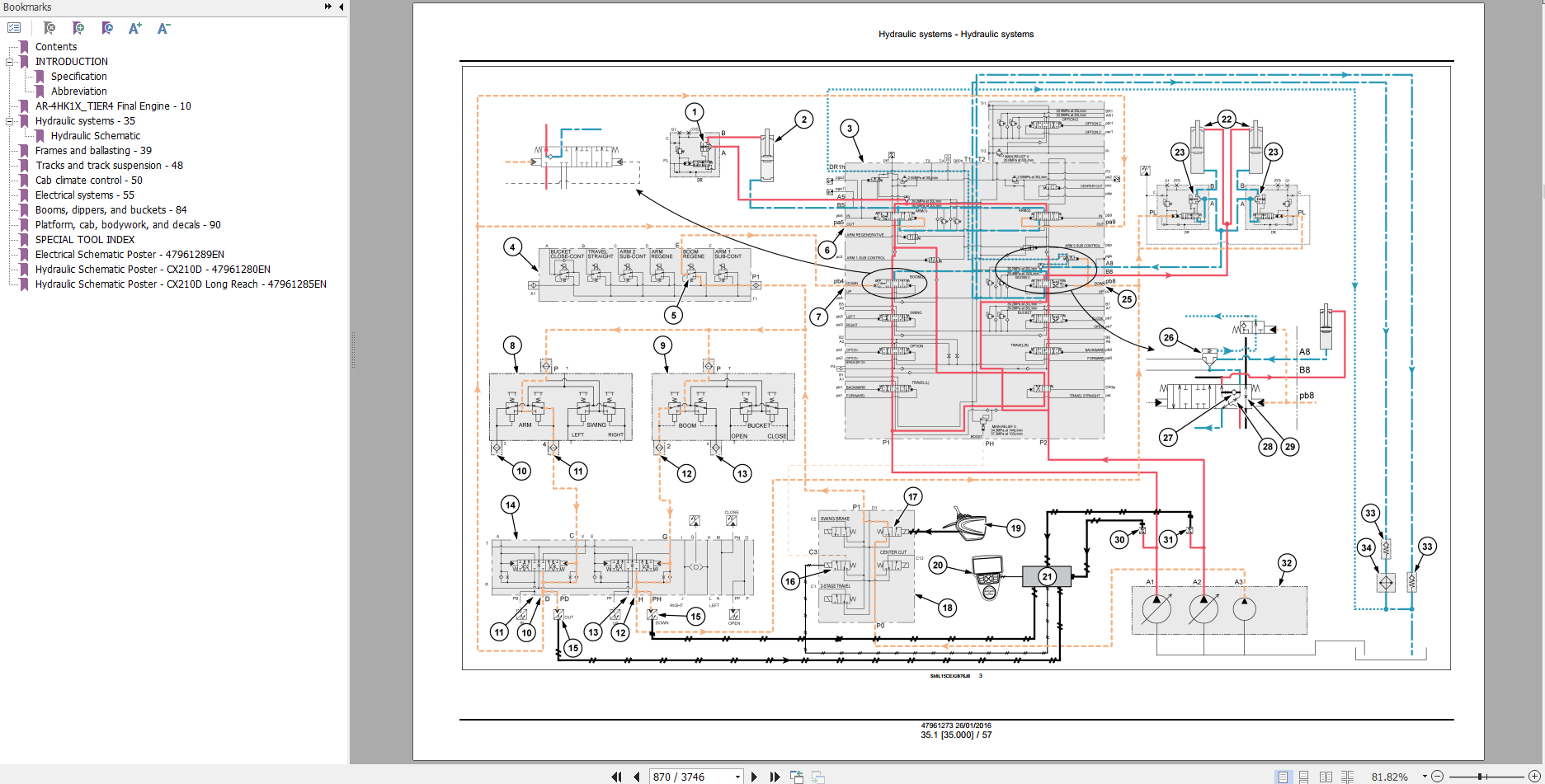The width and height of the screenshot is (1545, 784).
Task: Click page header 'Hydraulic systems - Hydraulic systems'
Action: coord(956,35)
